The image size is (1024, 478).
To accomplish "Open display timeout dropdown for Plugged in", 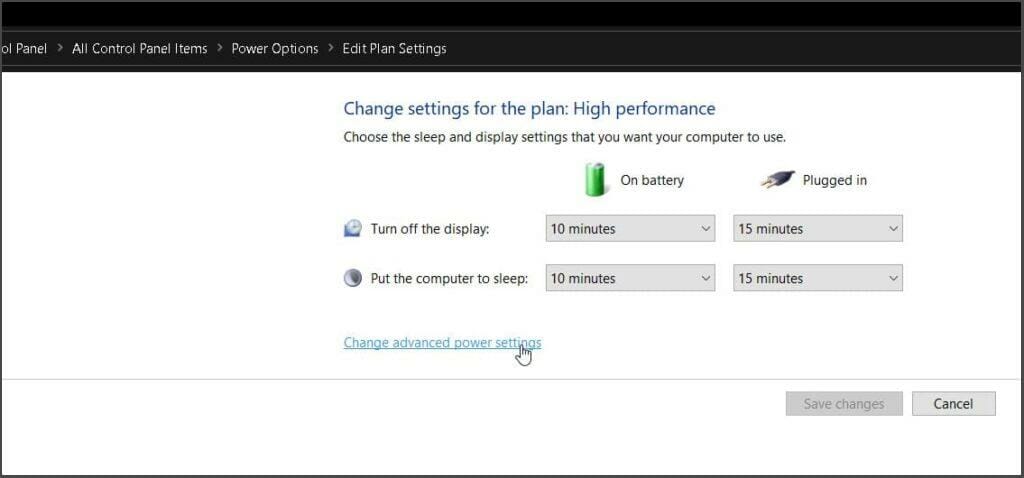I will coord(818,229).
